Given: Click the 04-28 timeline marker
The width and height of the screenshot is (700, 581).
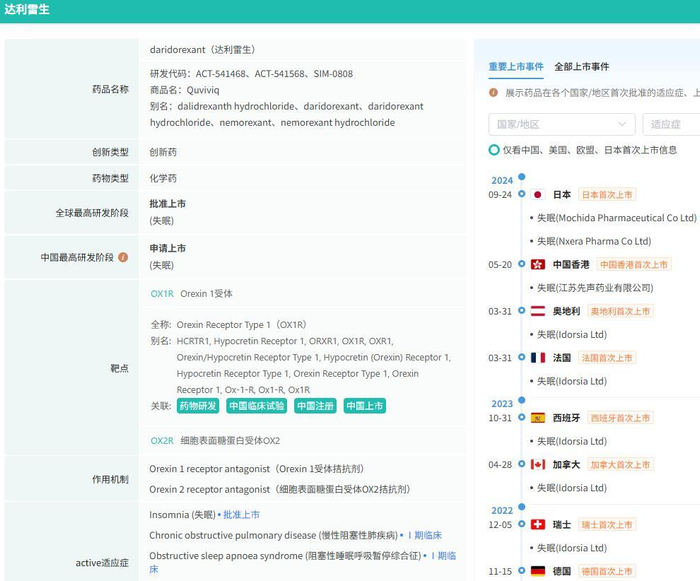Looking at the screenshot, I should (x=521, y=464).
